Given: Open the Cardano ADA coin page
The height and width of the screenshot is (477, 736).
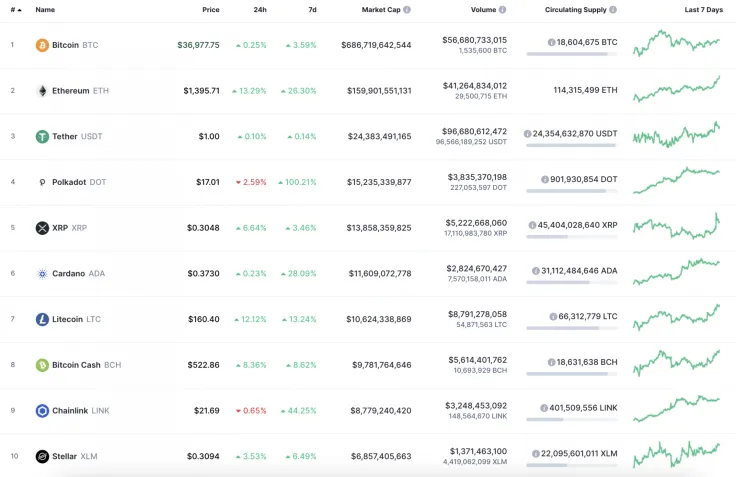Looking at the screenshot, I should click(78, 273).
